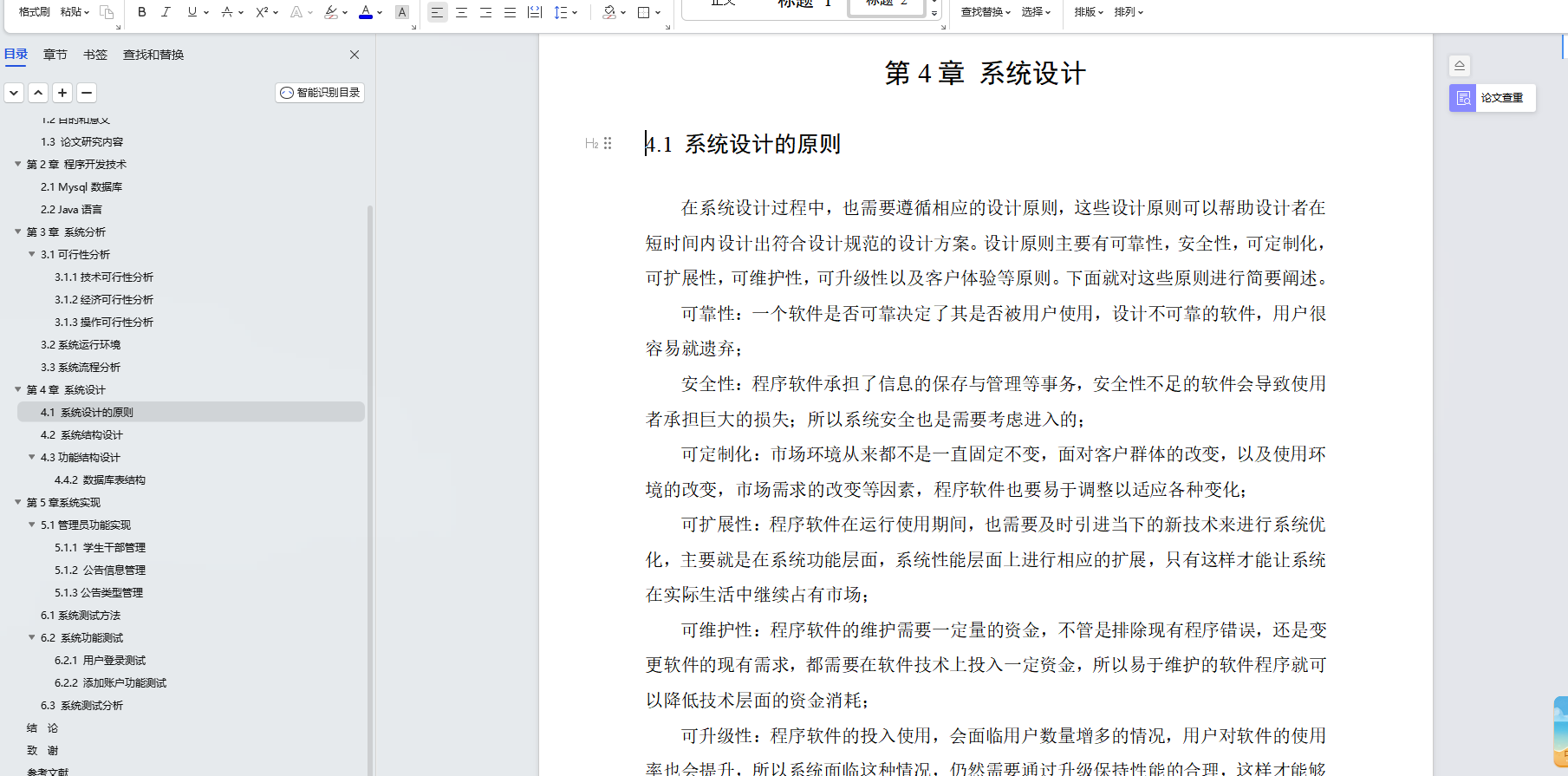Viewport: 1568px width, 776px height.
Task: Apply underline to text
Action: click(x=192, y=12)
